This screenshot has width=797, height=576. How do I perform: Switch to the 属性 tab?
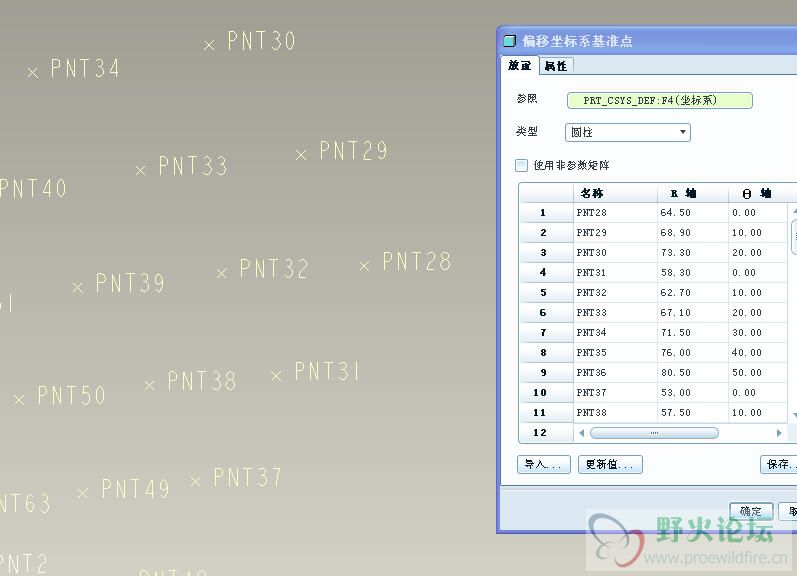(x=556, y=66)
